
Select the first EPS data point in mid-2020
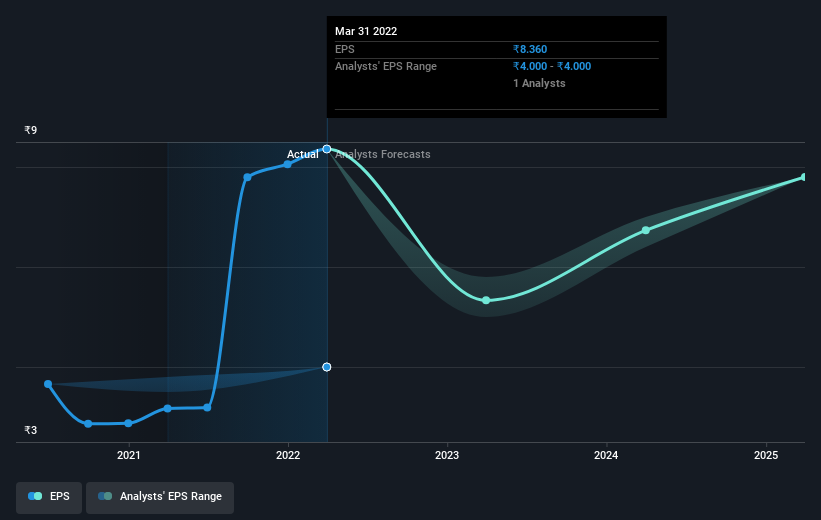pos(48,384)
